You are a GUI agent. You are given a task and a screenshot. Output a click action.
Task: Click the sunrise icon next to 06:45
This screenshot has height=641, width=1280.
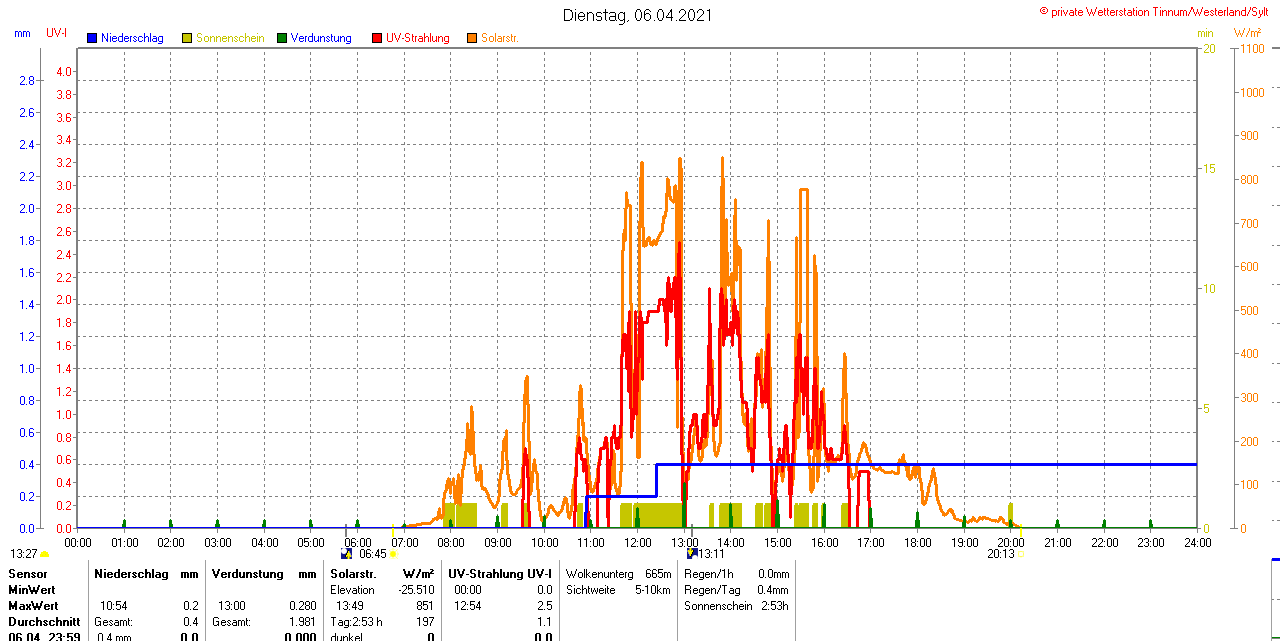347,553
